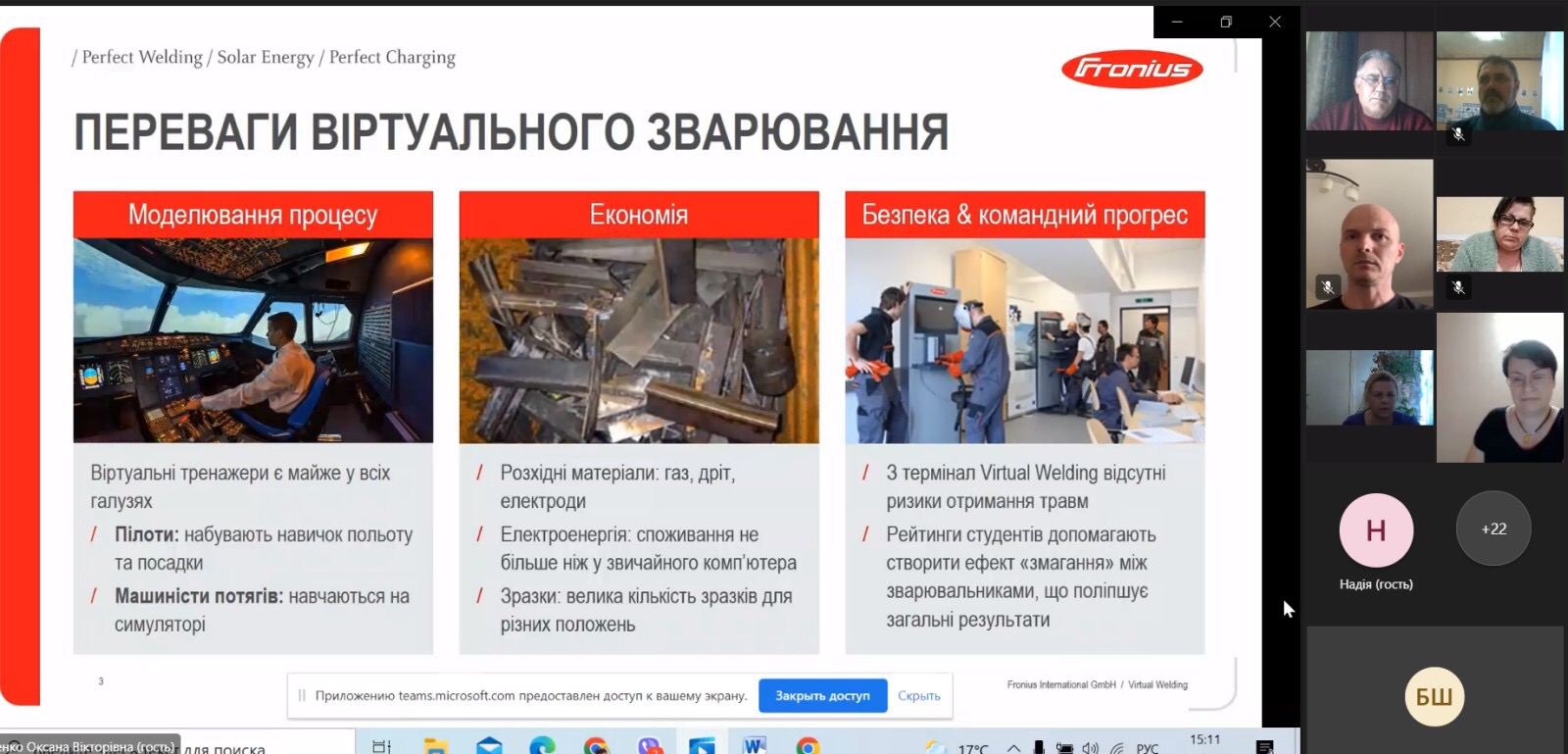Open the РУС input language selector
Screen dimensions: 1568x754
[1147, 748]
